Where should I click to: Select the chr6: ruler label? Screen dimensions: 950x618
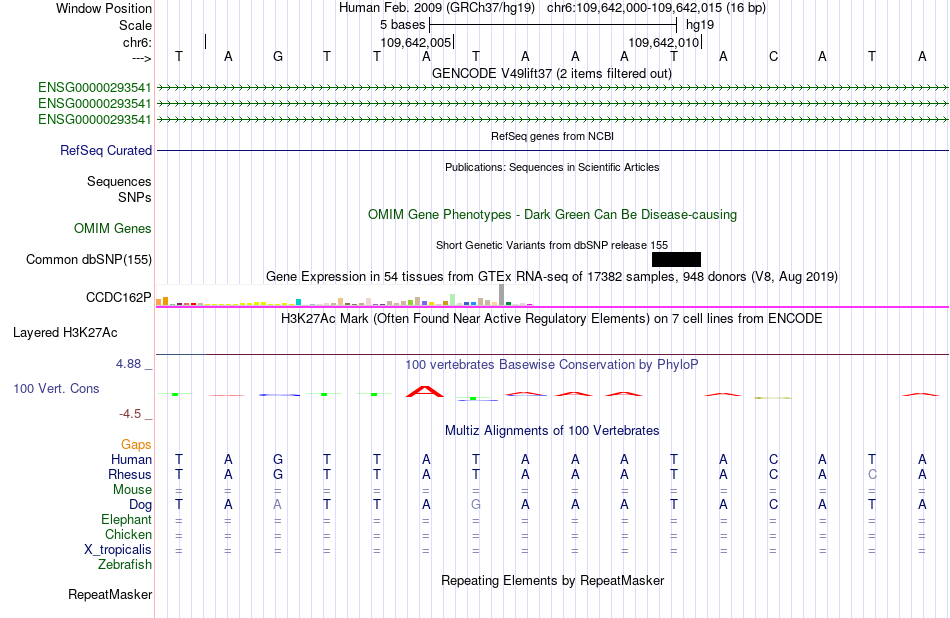click(137, 42)
